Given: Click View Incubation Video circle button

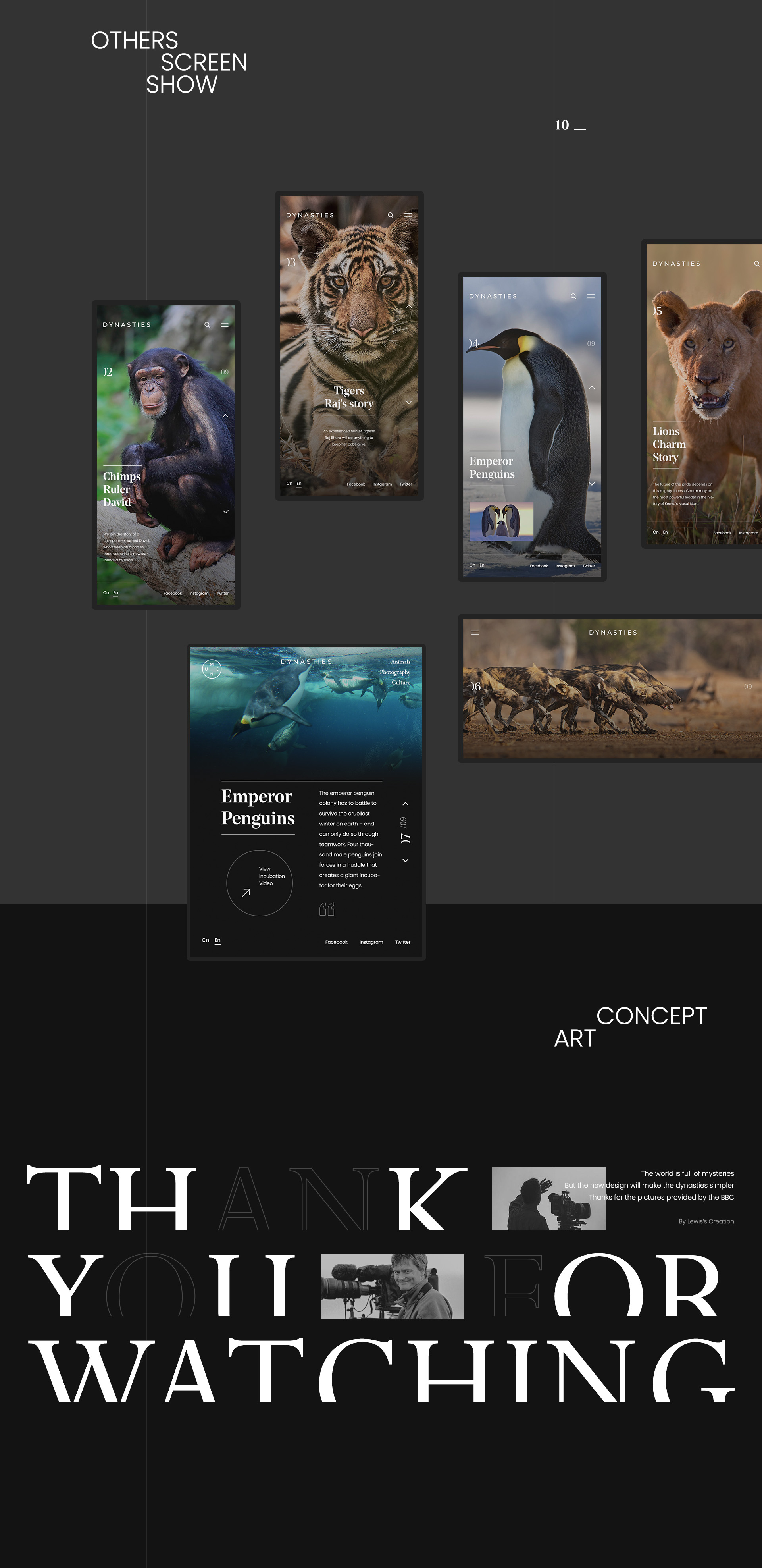Looking at the screenshot, I should point(259,883).
